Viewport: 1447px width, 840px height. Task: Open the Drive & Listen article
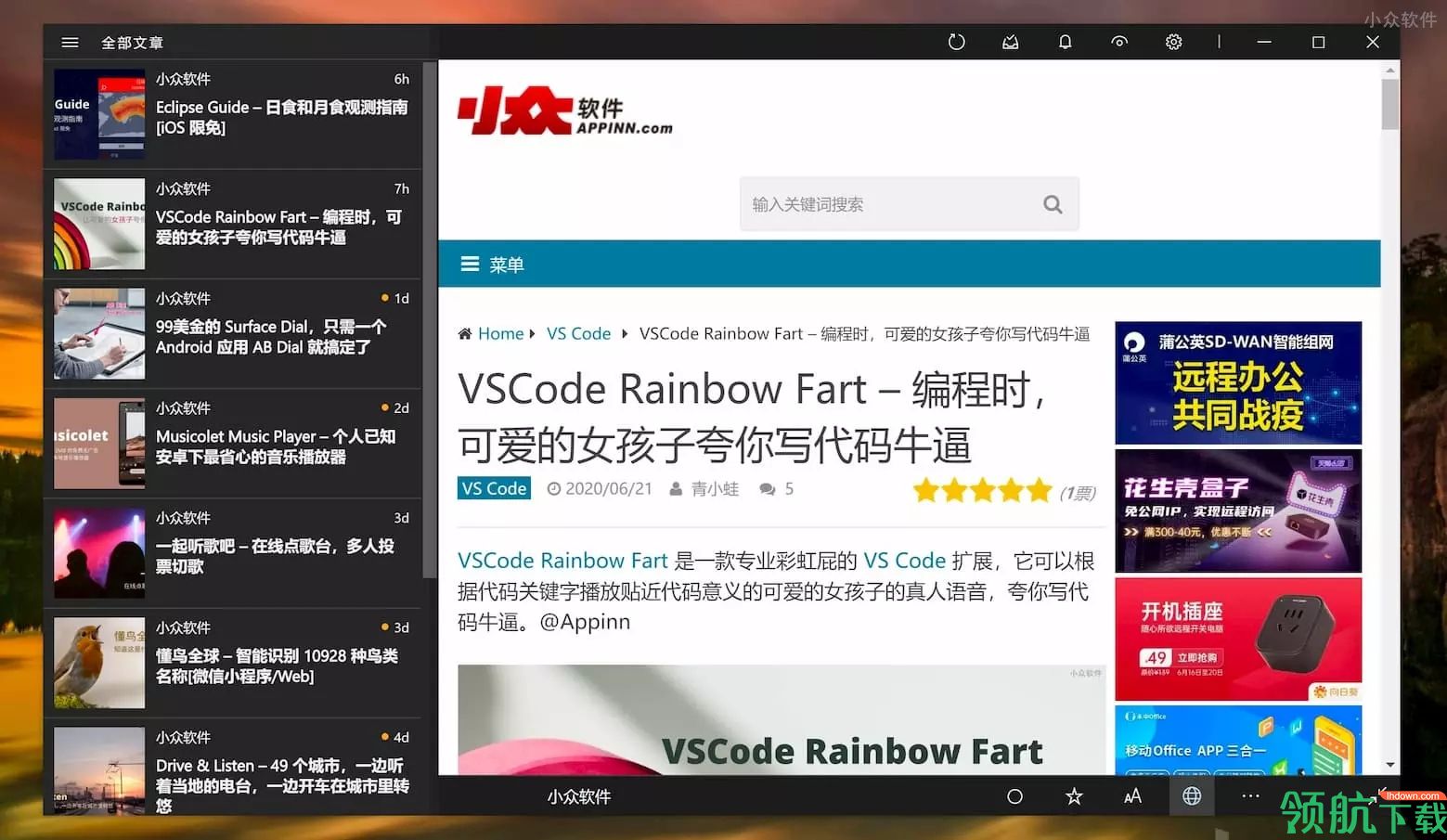click(x=232, y=768)
